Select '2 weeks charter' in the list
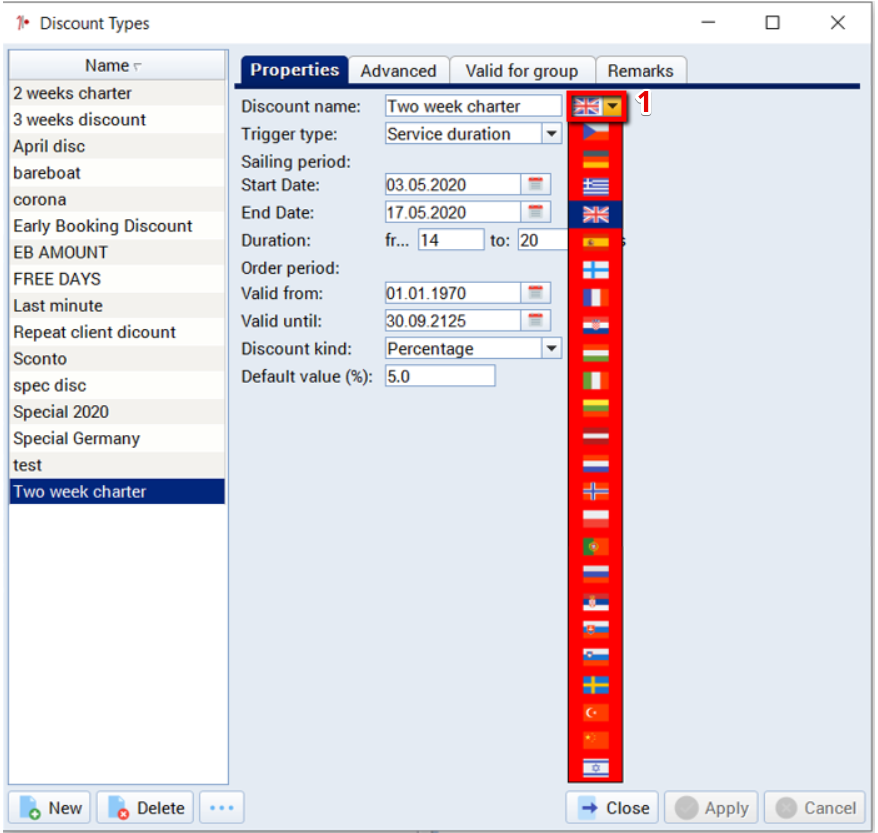 [x=117, y=93]
